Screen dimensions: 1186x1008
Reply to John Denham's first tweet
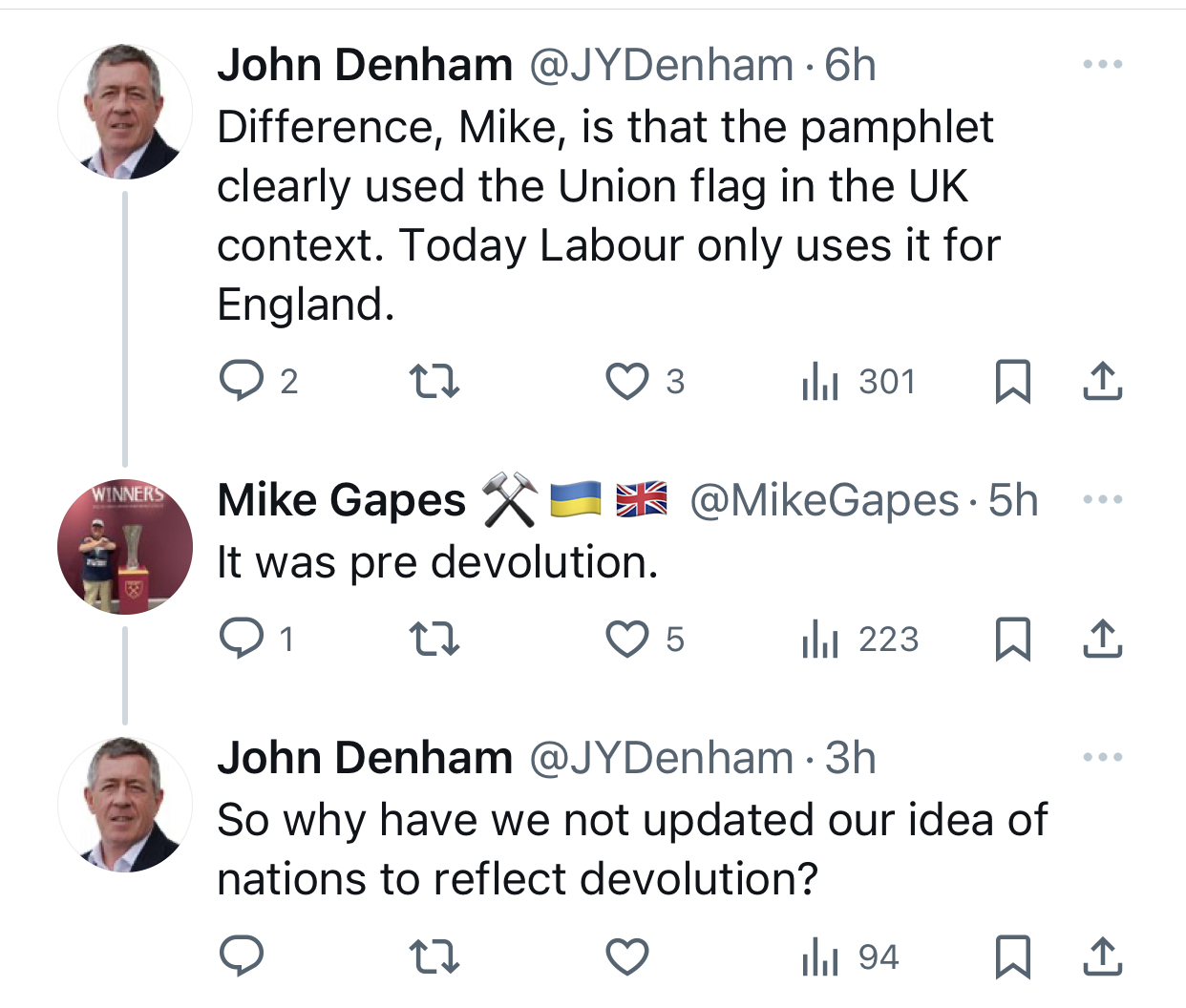(242, 381)
